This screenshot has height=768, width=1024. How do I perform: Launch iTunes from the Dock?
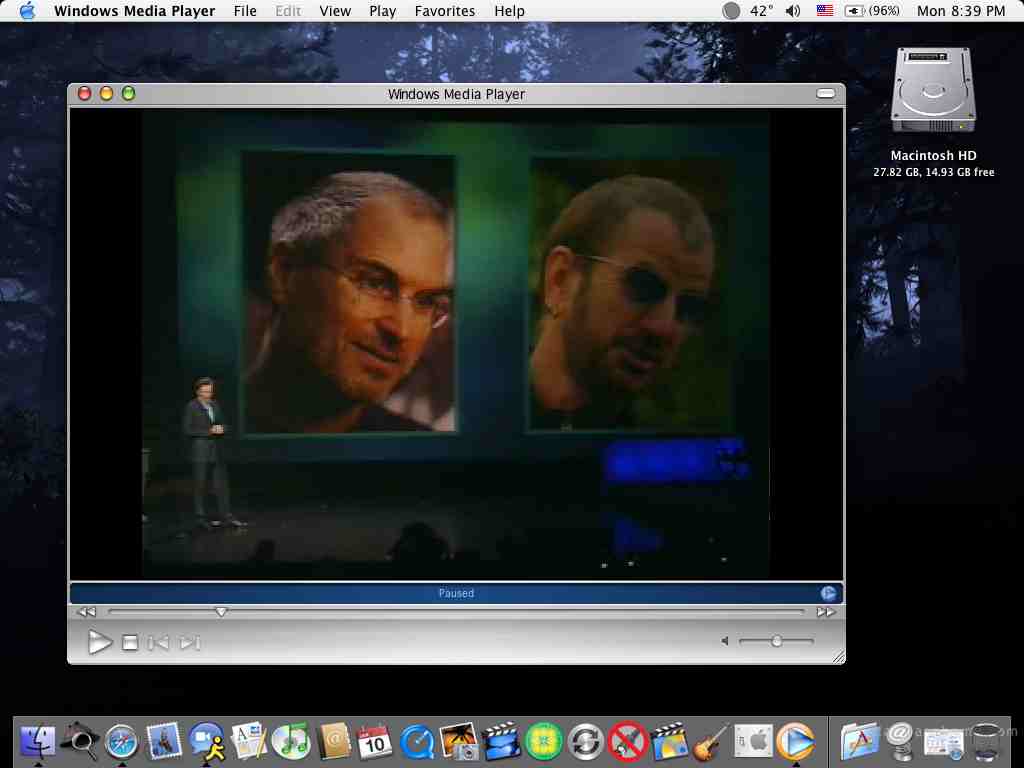pyautogui.click(x=291, y=742)
